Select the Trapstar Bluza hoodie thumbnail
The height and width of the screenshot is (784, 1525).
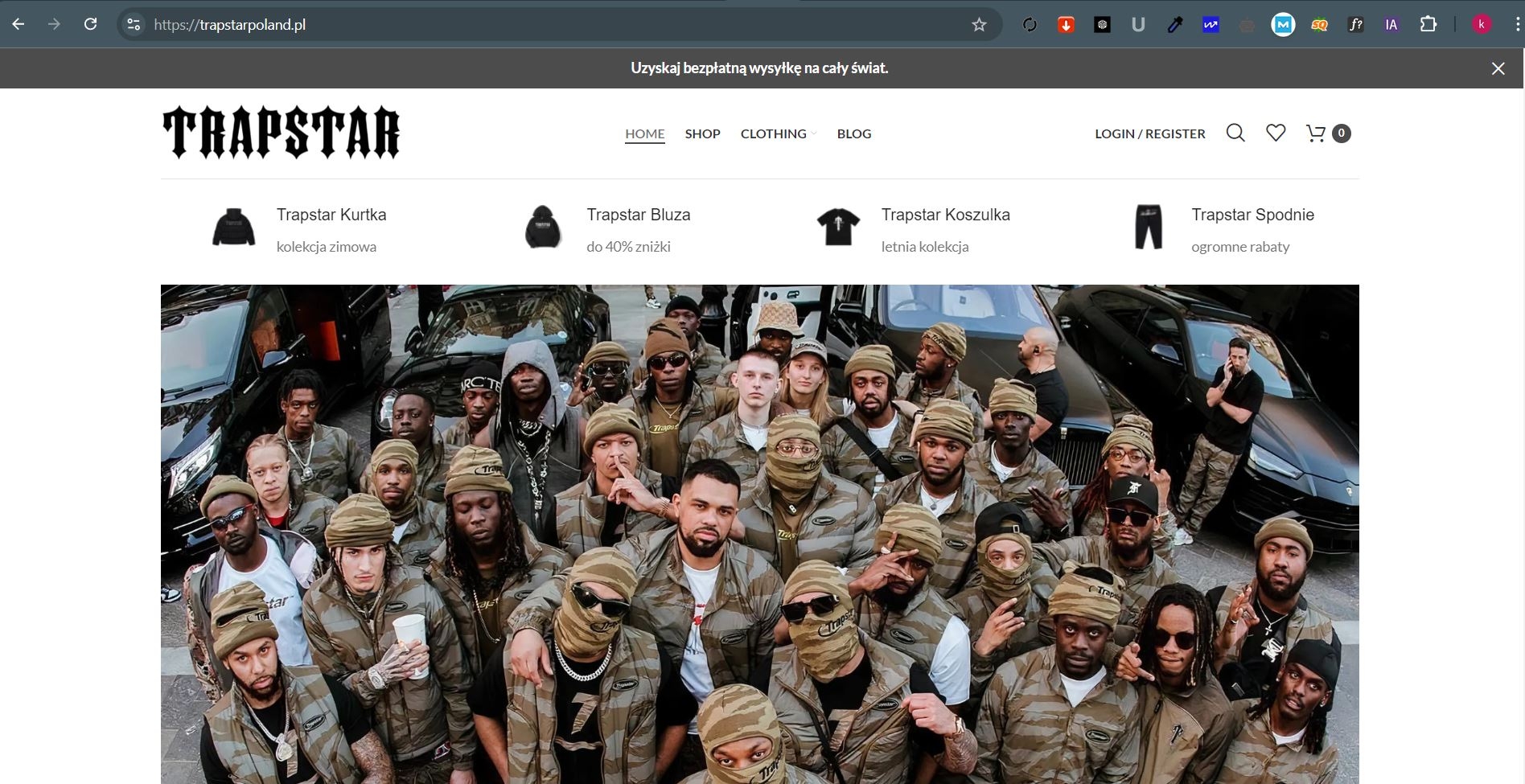coord(543,228)
